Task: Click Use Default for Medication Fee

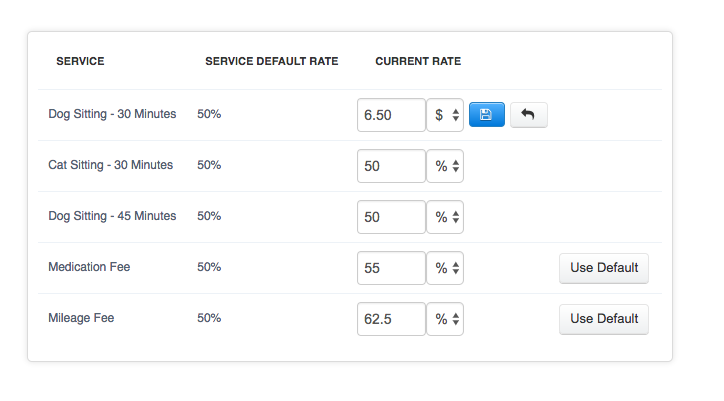Action: coord(604,268)
